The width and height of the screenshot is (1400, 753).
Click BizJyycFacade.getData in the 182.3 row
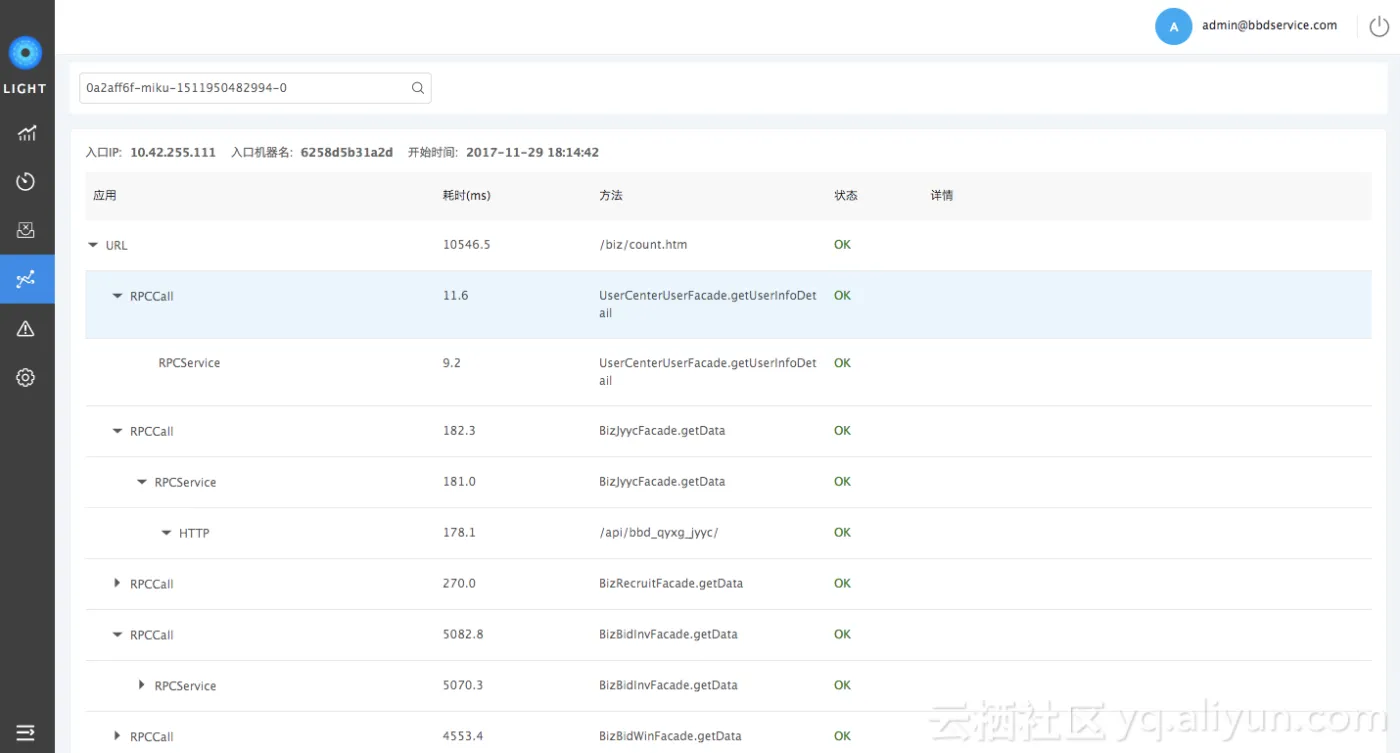(x=662, y=430)
